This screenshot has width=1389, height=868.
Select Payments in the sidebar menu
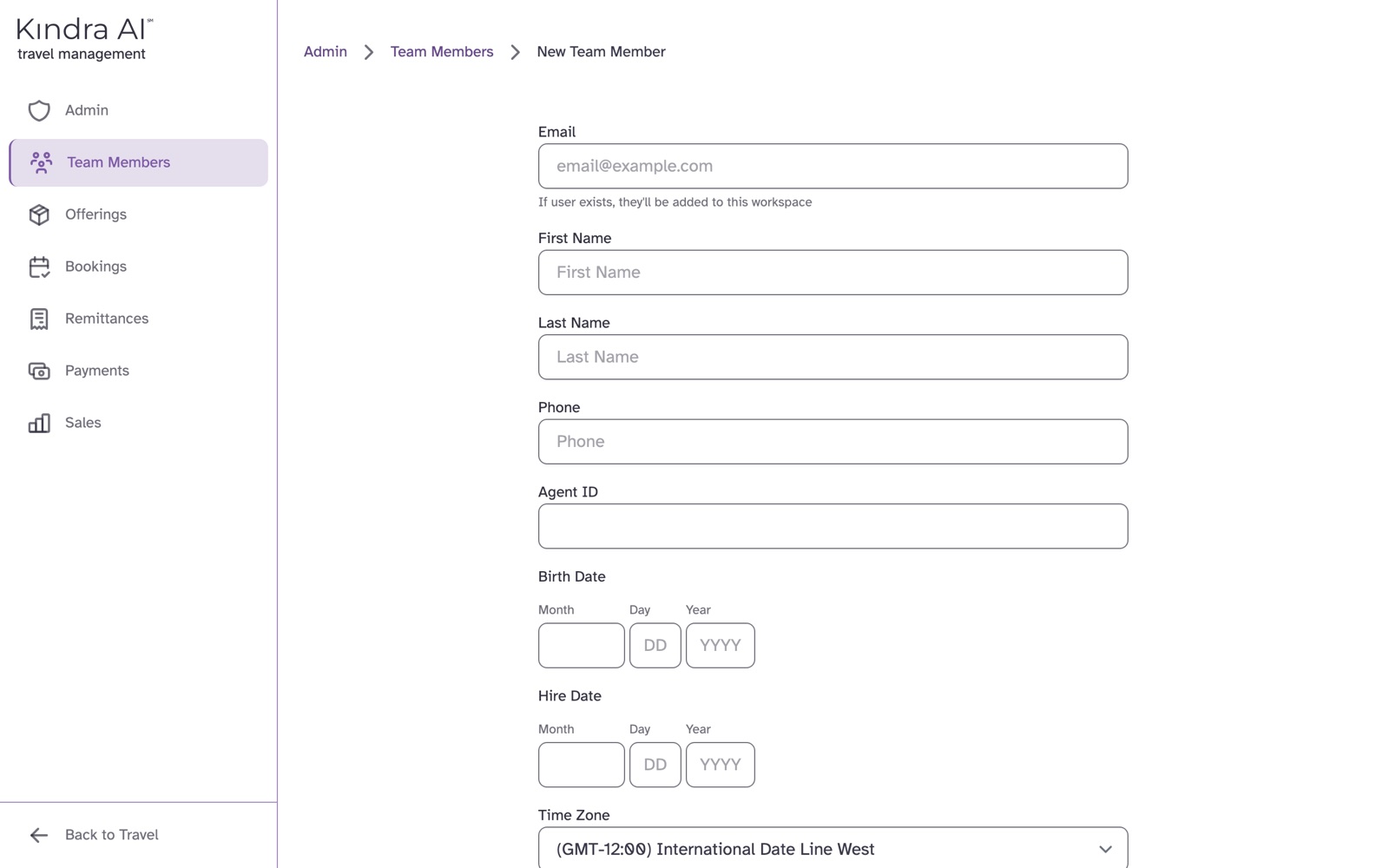139,371
